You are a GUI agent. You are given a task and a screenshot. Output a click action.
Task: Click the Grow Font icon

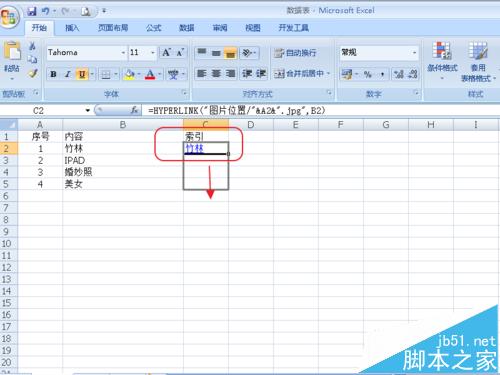[166, 53]
